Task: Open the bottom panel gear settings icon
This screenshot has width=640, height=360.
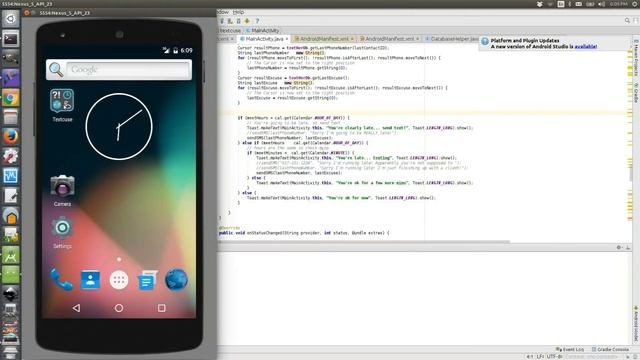Action: click(x=619, y=247)
